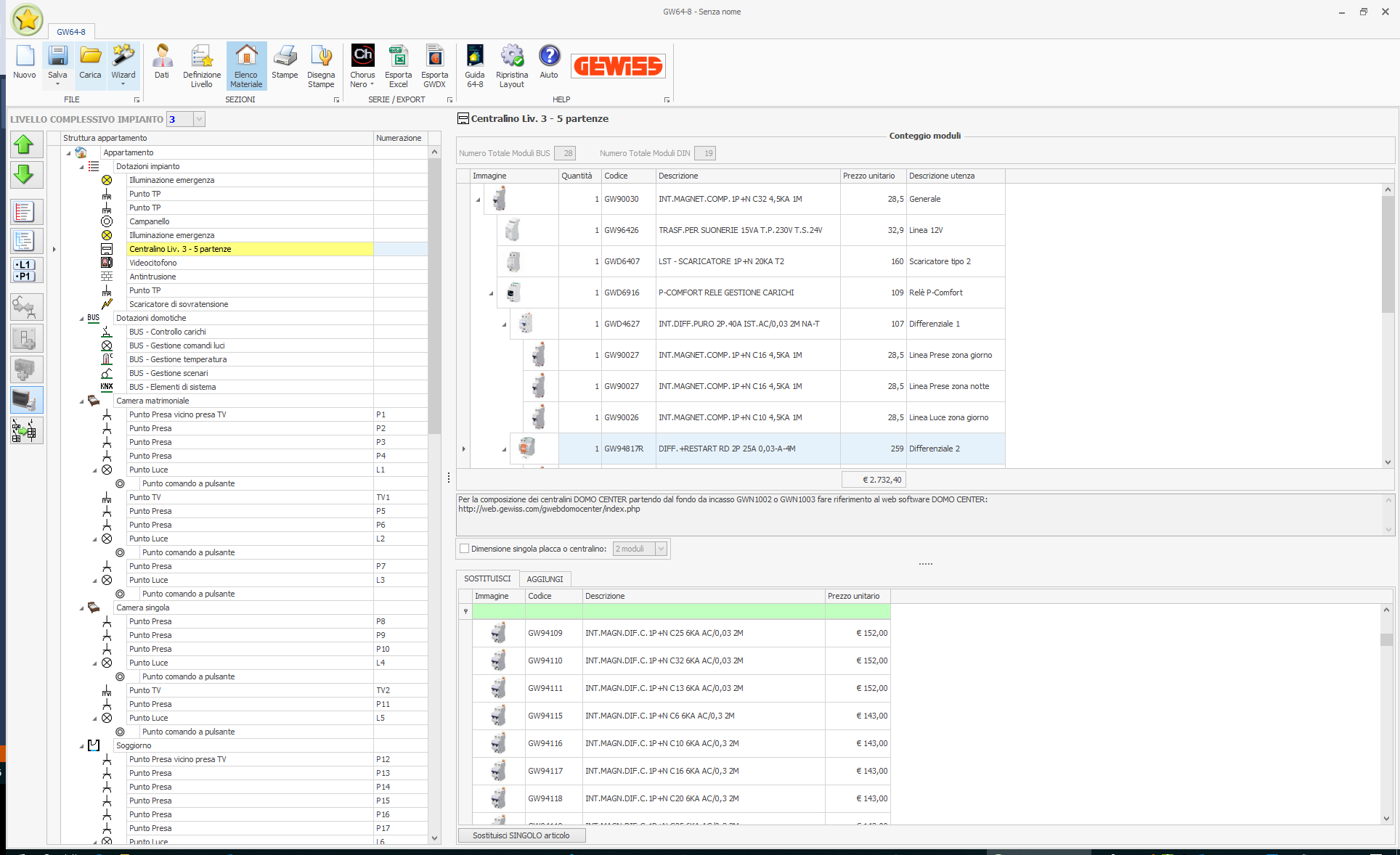The image size is (1400, 855).
Task: Collapse the Camera matrimoniale tree node
Action: [81, 401]
